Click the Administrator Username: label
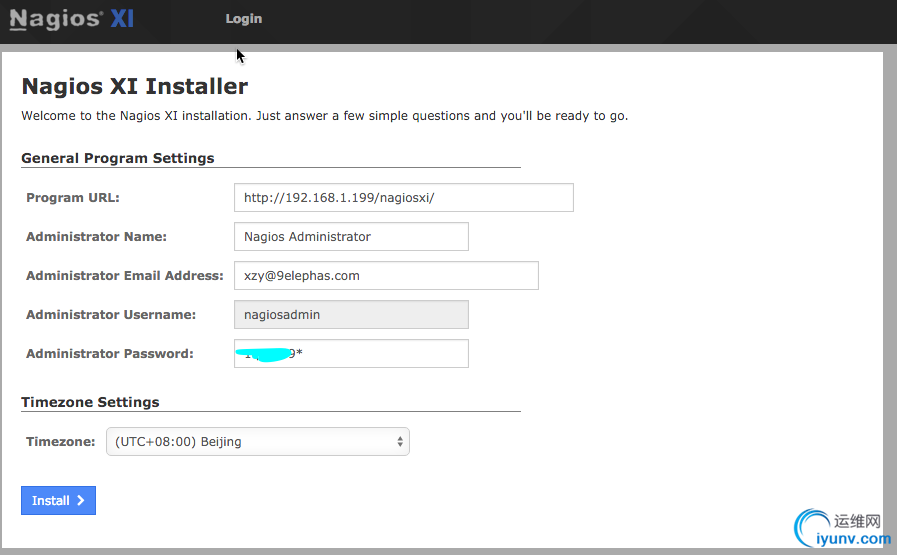 coord(111,315)
